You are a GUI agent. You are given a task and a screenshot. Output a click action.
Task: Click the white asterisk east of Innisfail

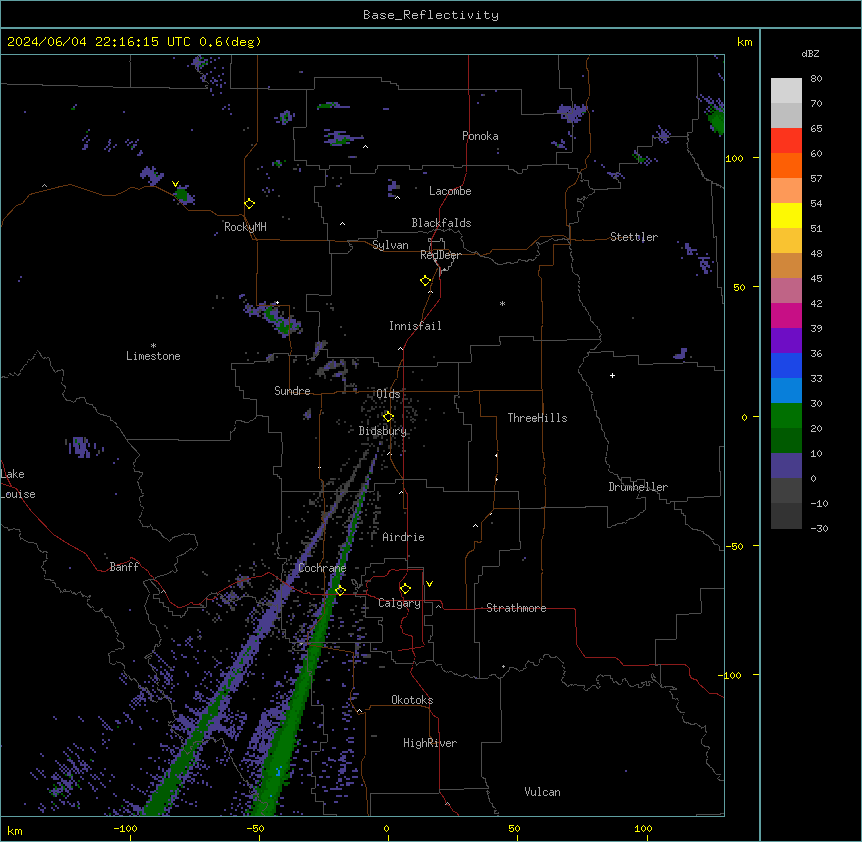coord(502,303)
